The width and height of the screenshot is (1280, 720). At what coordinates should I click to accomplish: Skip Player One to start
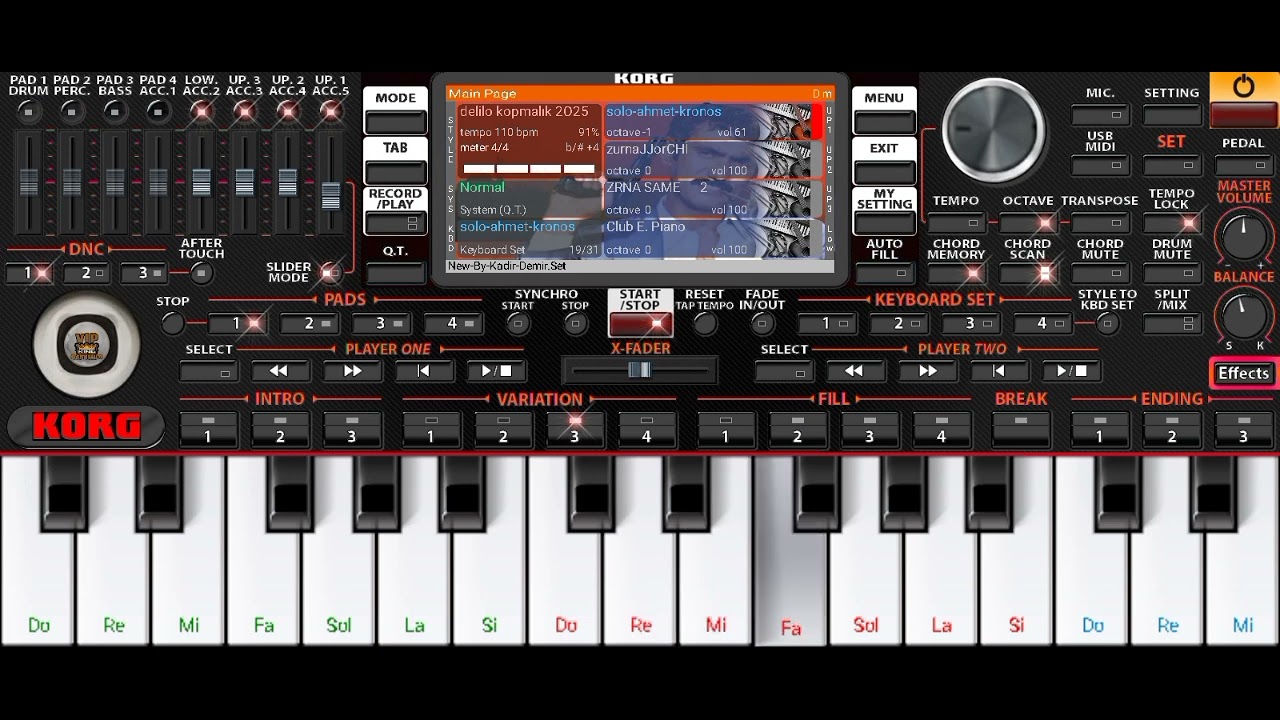[x=423, y=371]
